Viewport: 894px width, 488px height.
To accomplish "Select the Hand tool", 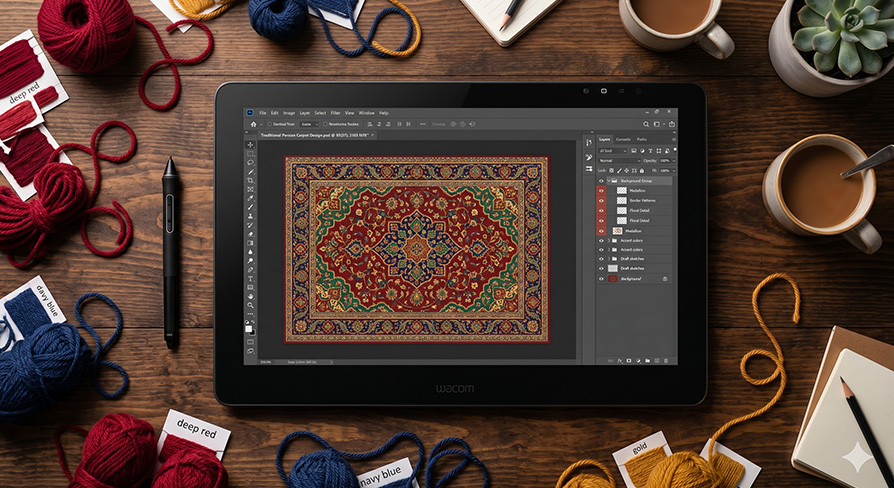I will coord(251,296).
